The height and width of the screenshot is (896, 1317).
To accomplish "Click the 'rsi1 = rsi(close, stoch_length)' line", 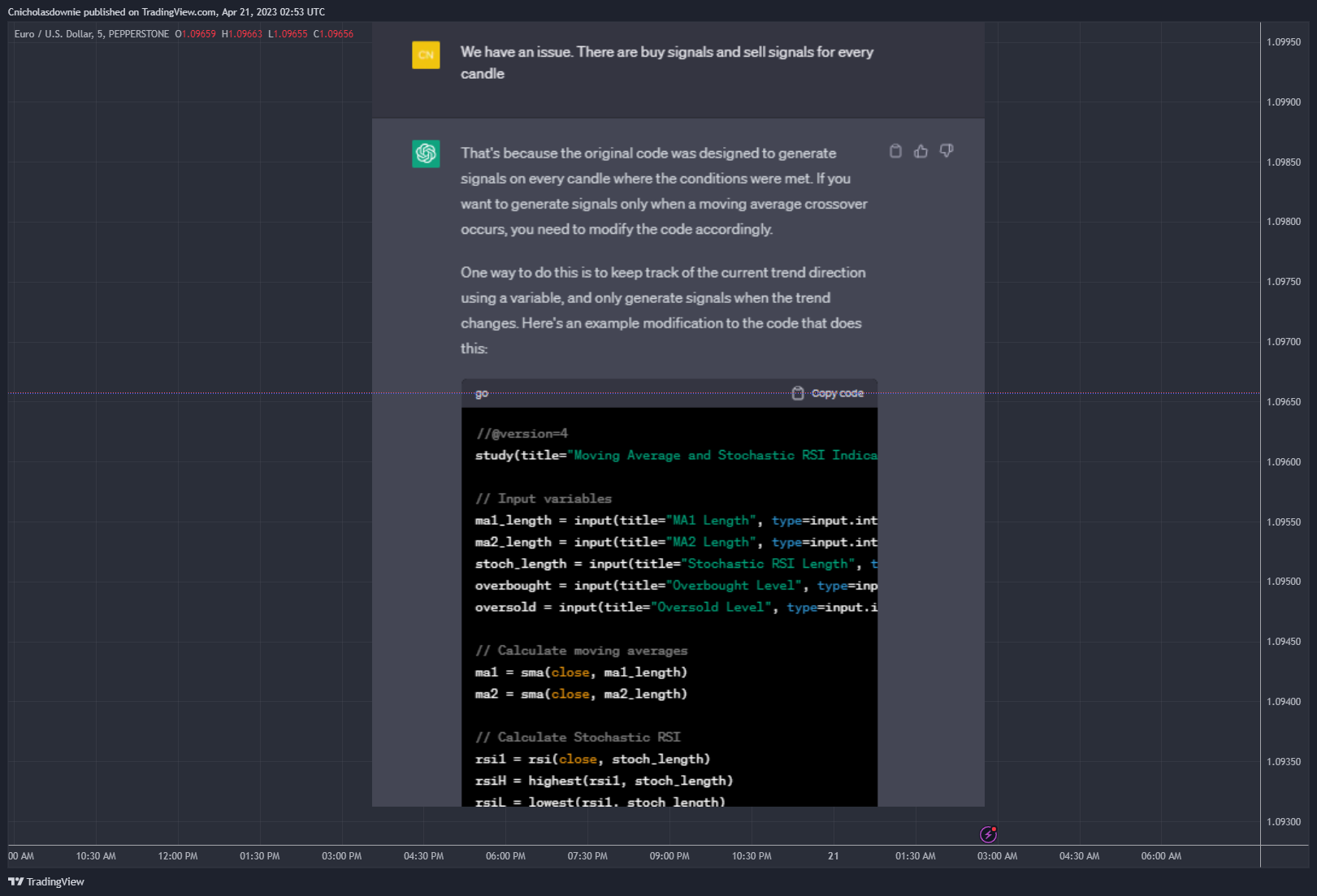I will coord(592,760).
